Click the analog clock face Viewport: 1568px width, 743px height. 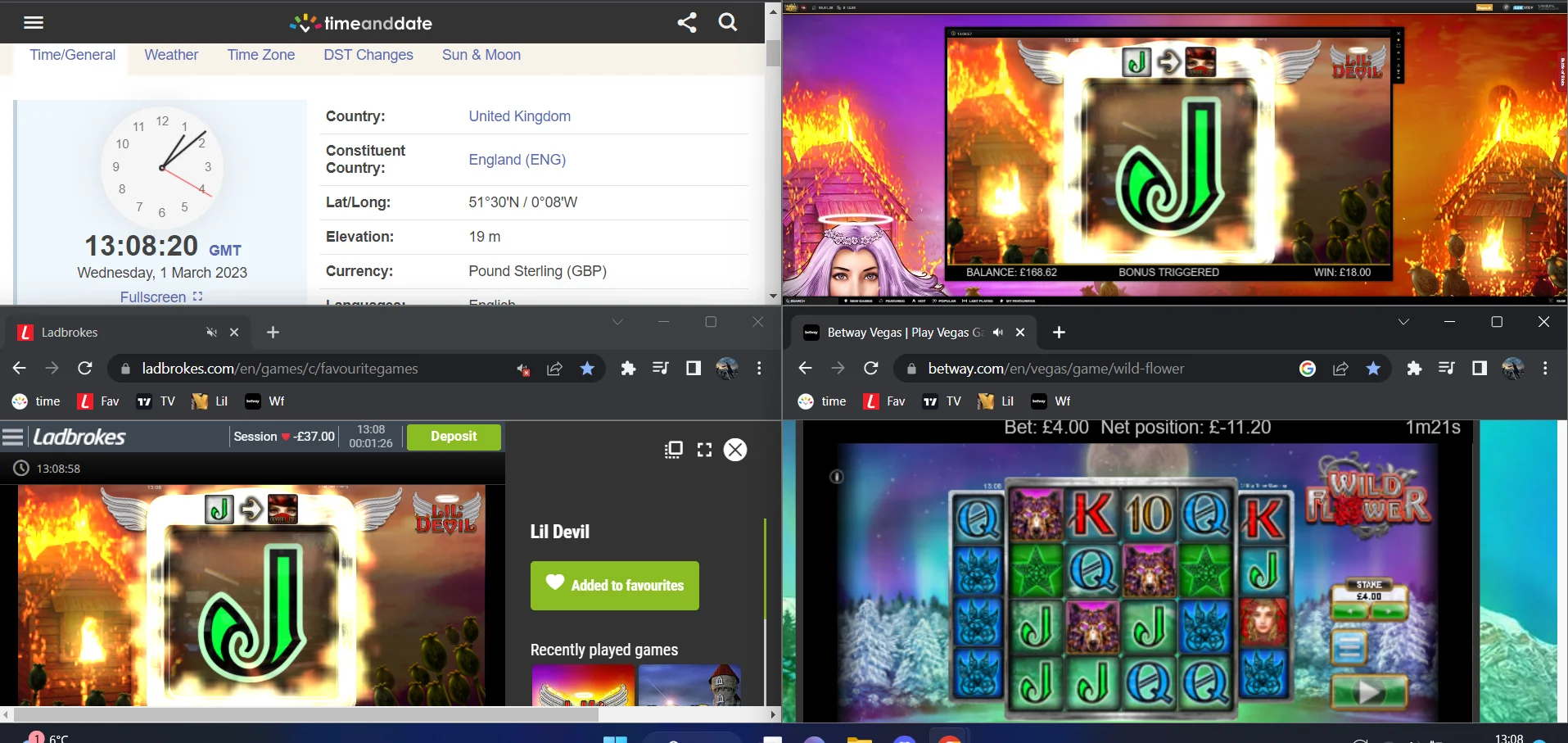(162, 167)
